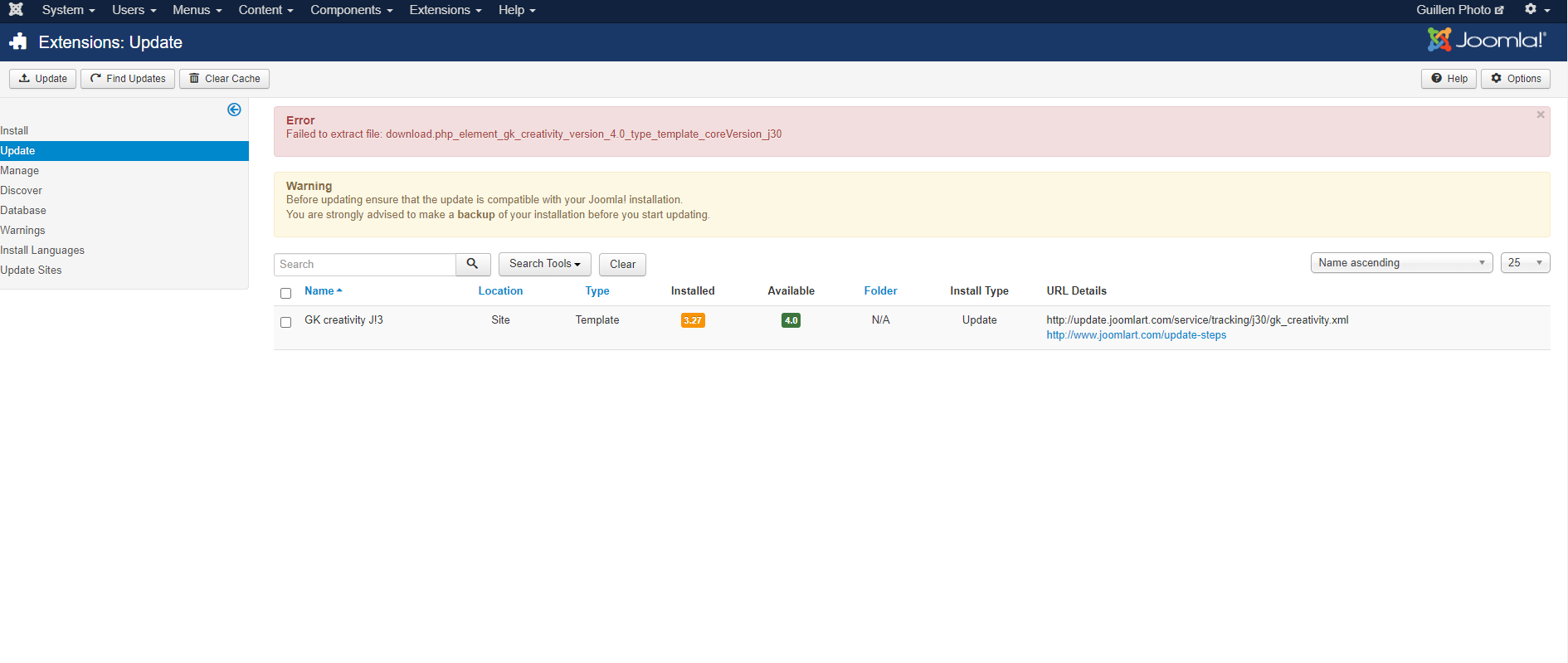1568x663 pixels.
Task: Expand the Search Tools dropdown
Action: [545, 264]
